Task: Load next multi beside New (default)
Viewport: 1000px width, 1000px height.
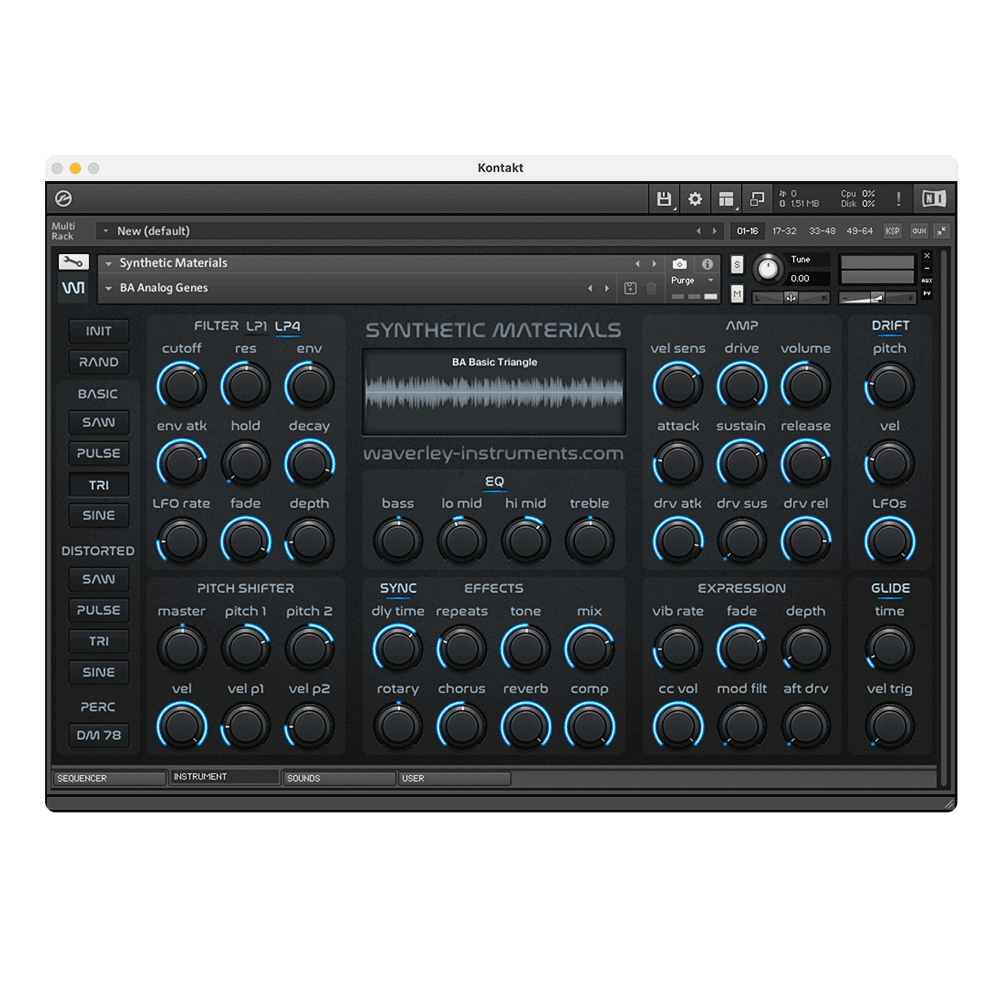Action: coord(714,231)
